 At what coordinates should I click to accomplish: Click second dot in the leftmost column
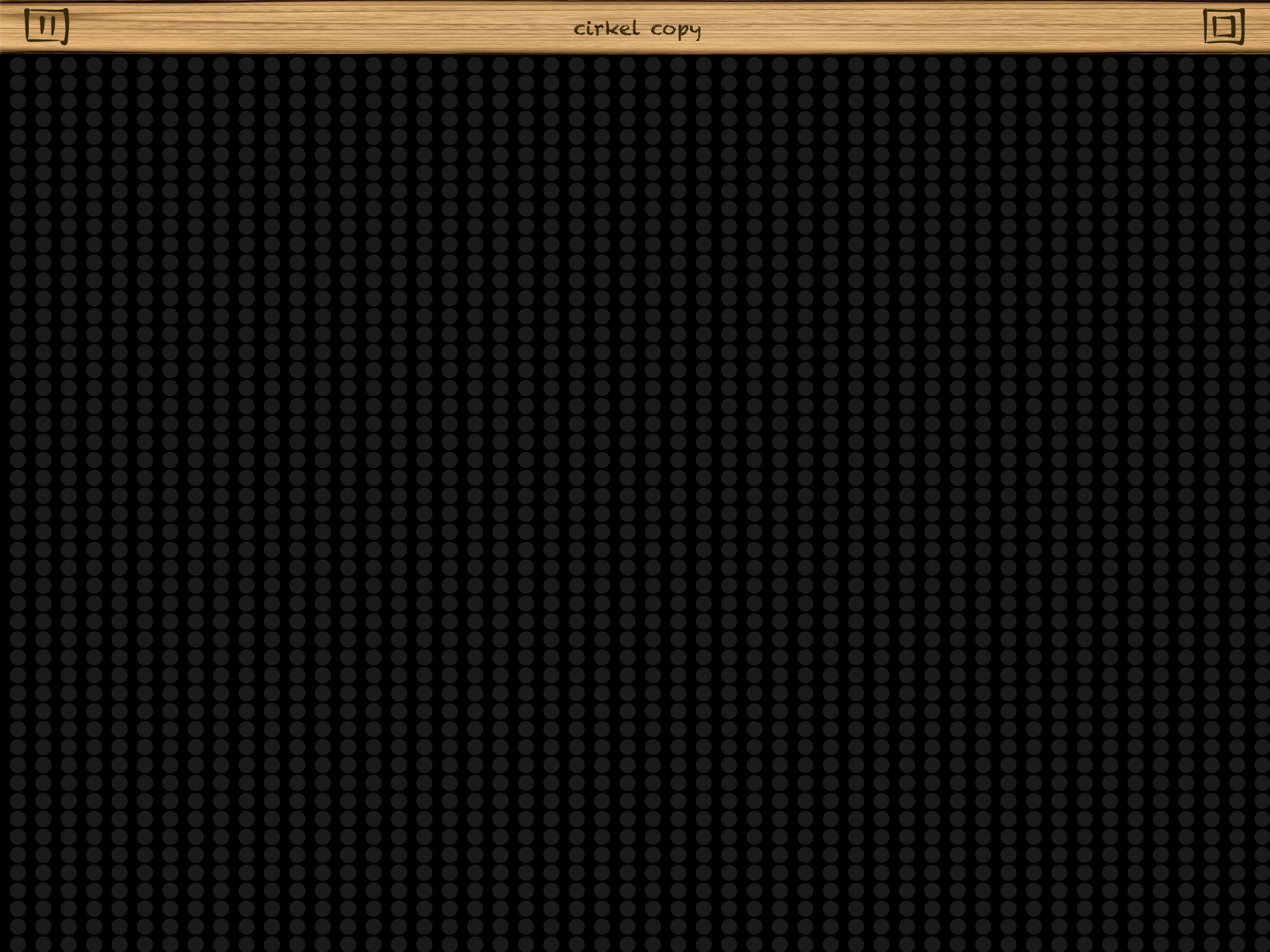(x=17, y=82)
